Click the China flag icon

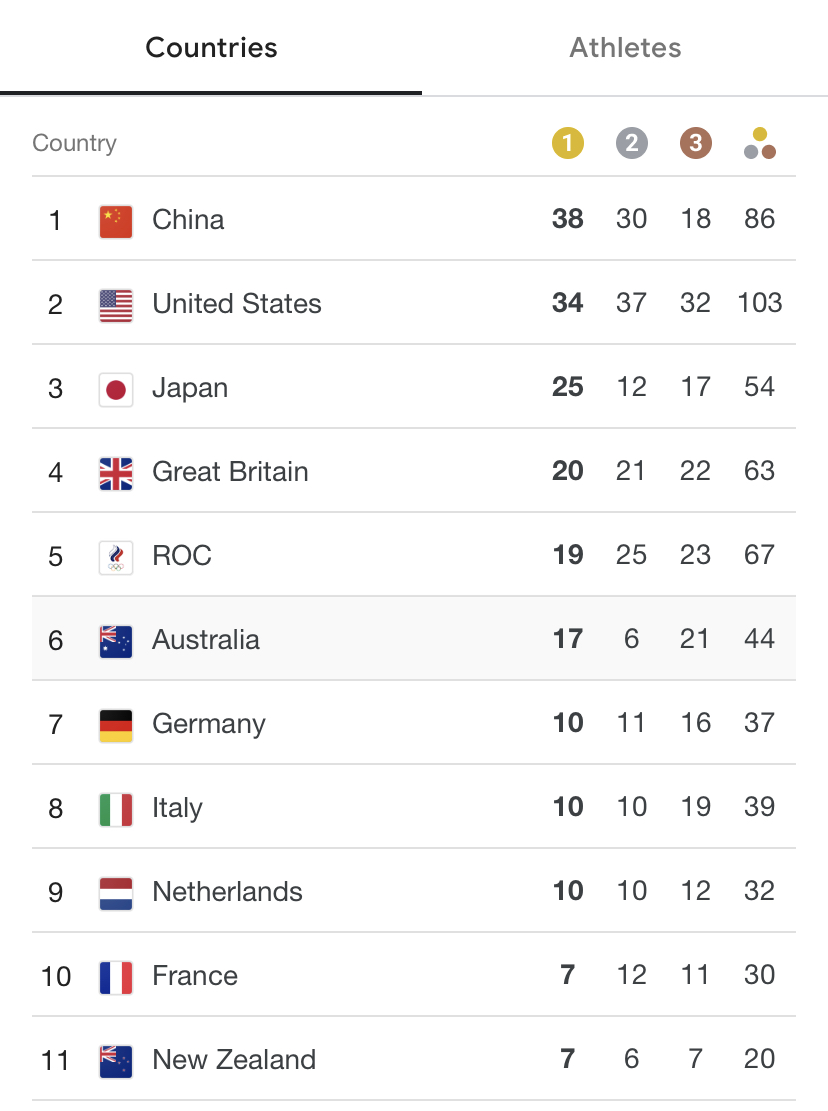click(116, 222)
